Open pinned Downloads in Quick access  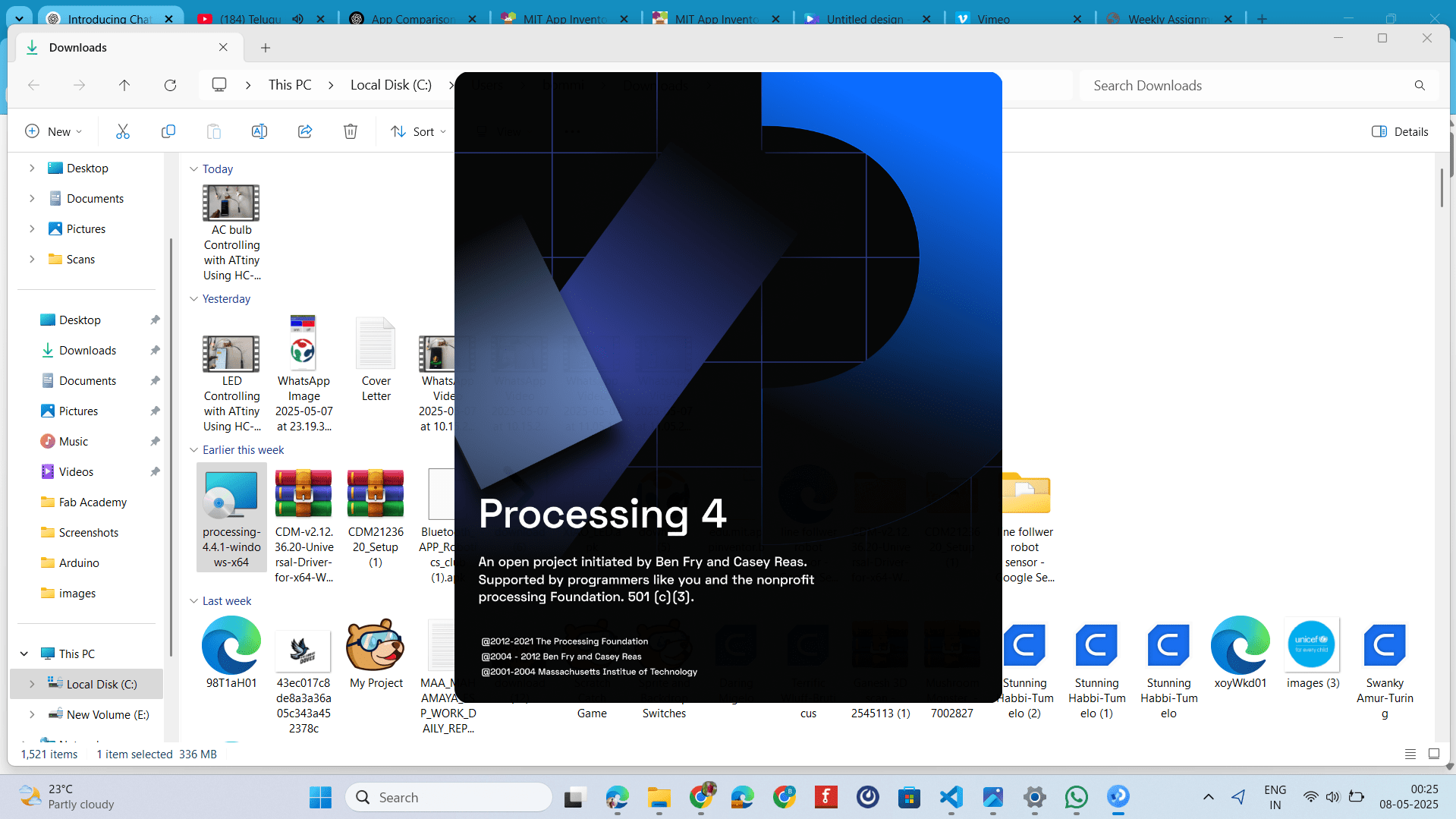pyautogui.click(x=88, y=350)
